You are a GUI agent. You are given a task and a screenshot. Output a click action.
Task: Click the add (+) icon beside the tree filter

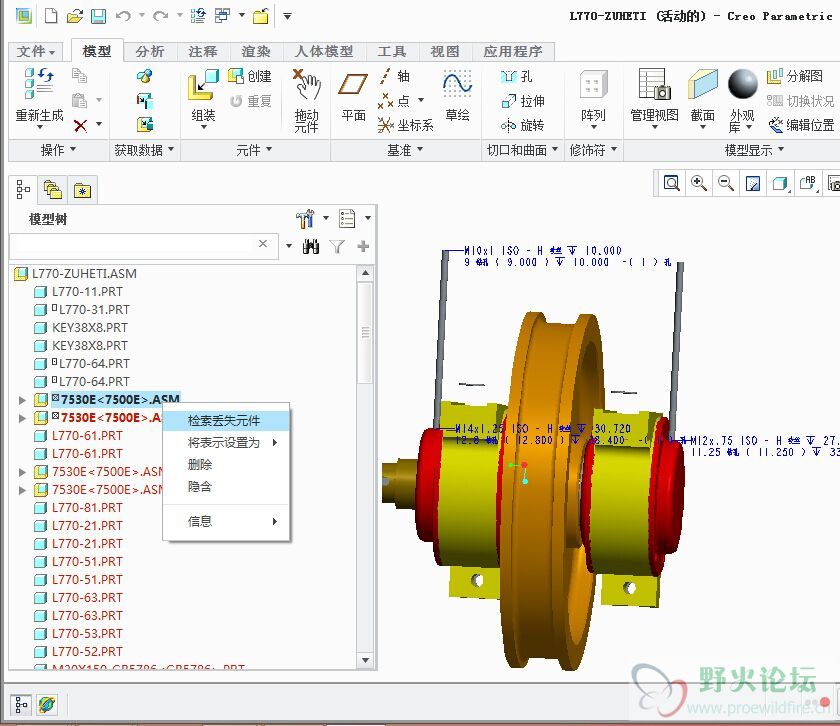pyautogui.click(x=363, y=246)
